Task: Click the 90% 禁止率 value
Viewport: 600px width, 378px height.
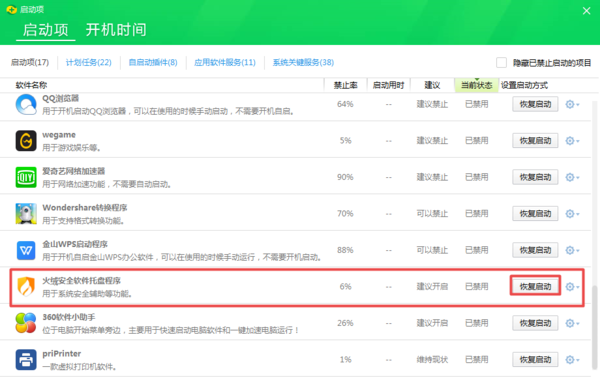Action: click(x=345, y=177)
